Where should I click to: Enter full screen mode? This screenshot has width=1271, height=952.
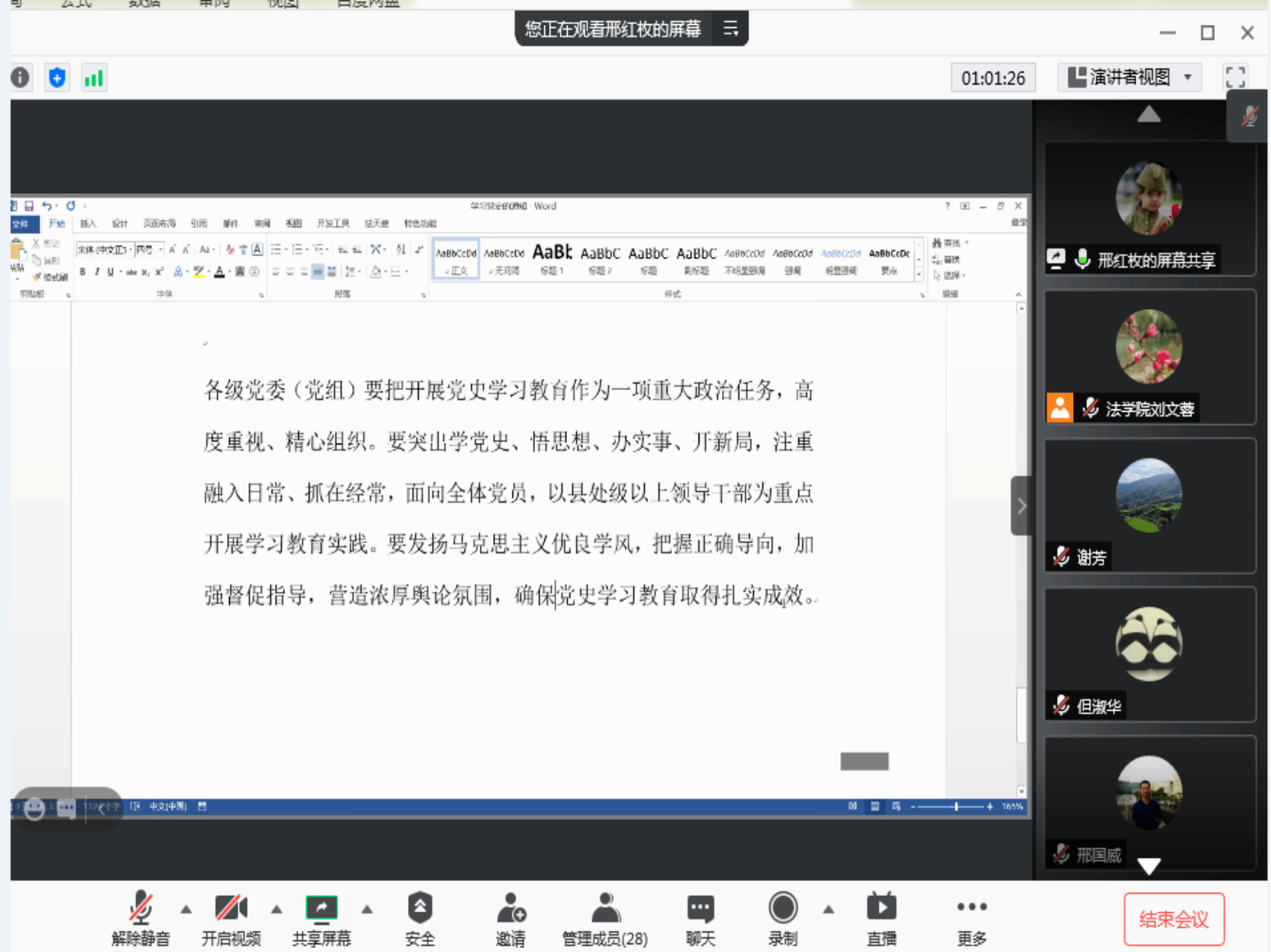pos(1235,77)
